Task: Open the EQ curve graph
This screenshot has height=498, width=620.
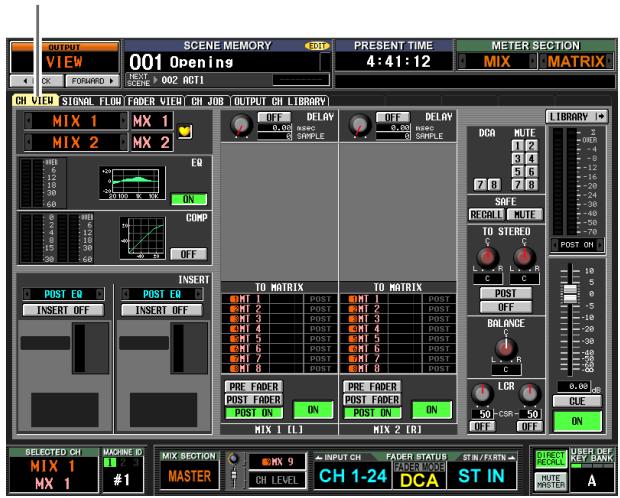Action: [x=132, y=183]
